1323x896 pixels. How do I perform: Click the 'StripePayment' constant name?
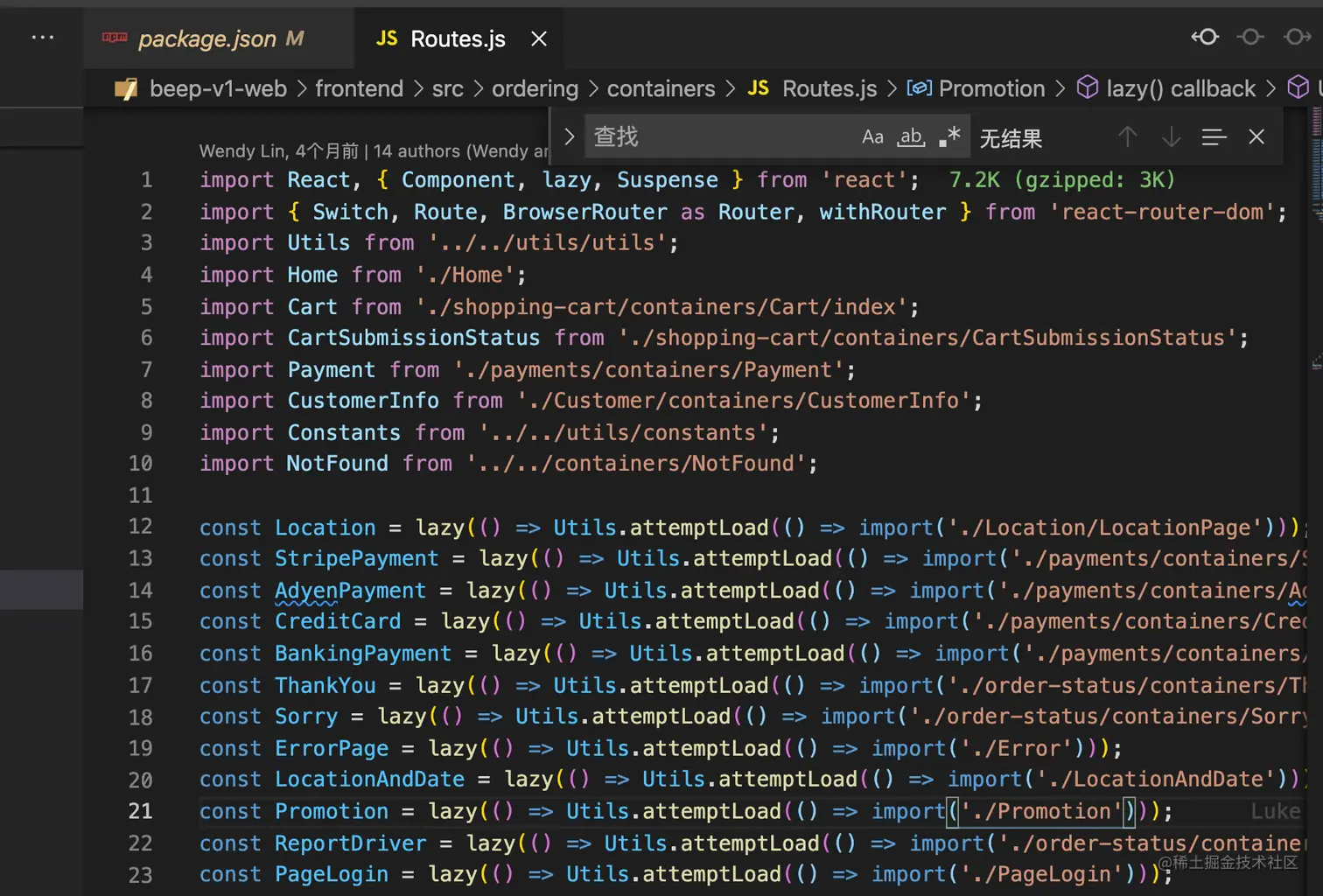[357, 558]
